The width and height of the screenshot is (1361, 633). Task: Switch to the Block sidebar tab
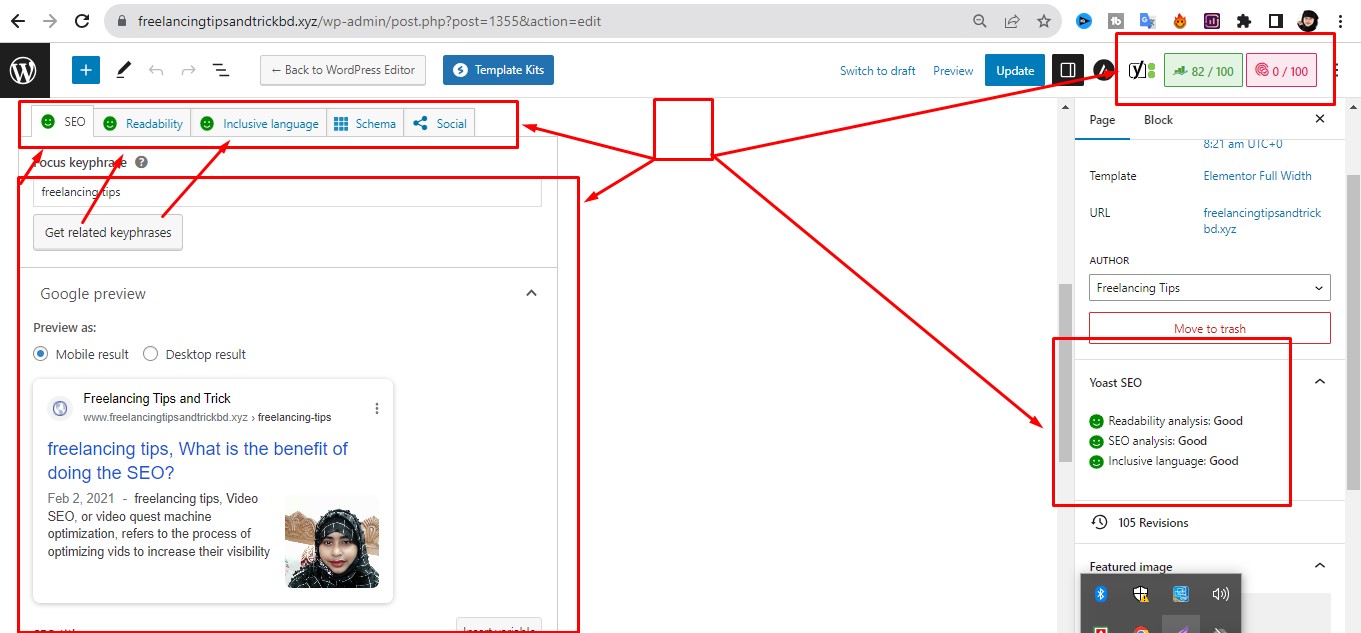[x=1158, y=120]
